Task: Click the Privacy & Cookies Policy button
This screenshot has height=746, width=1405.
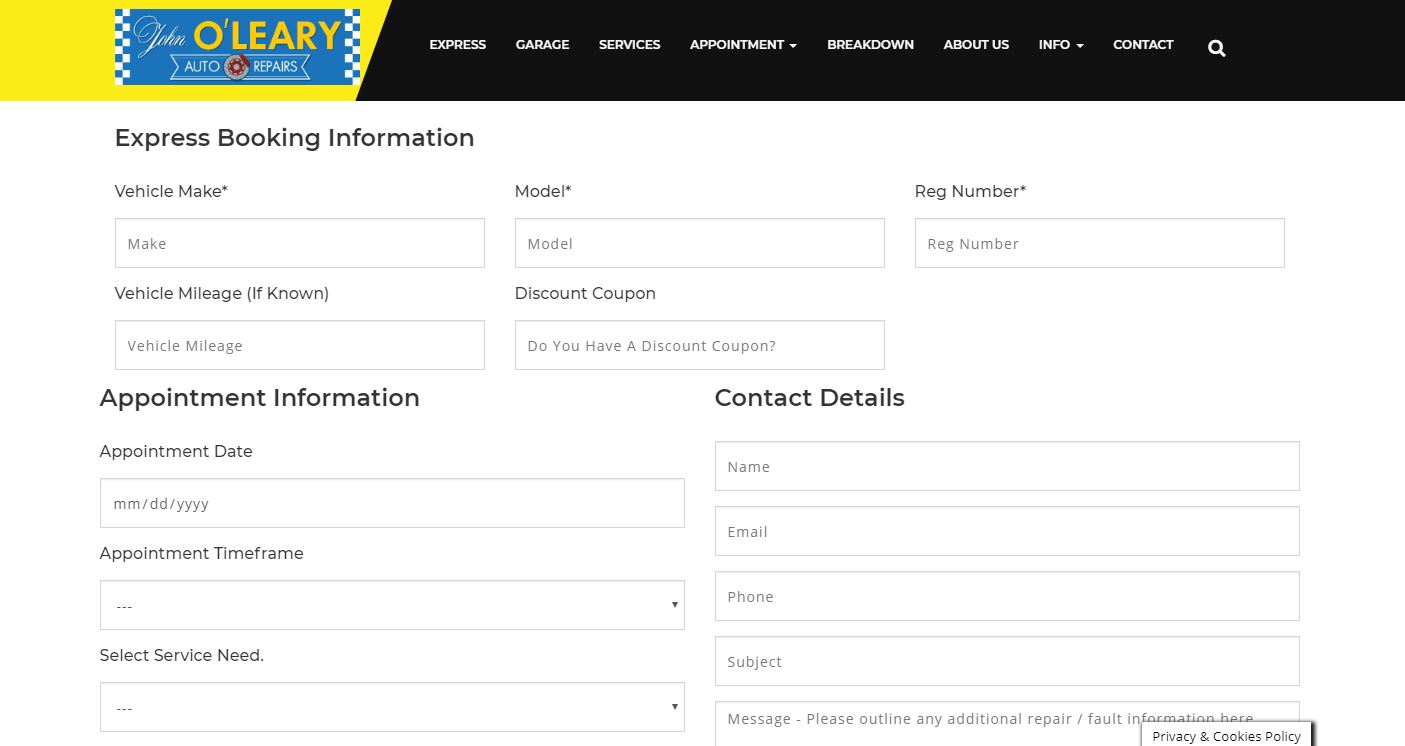Action: click(x=1226, y=735)
